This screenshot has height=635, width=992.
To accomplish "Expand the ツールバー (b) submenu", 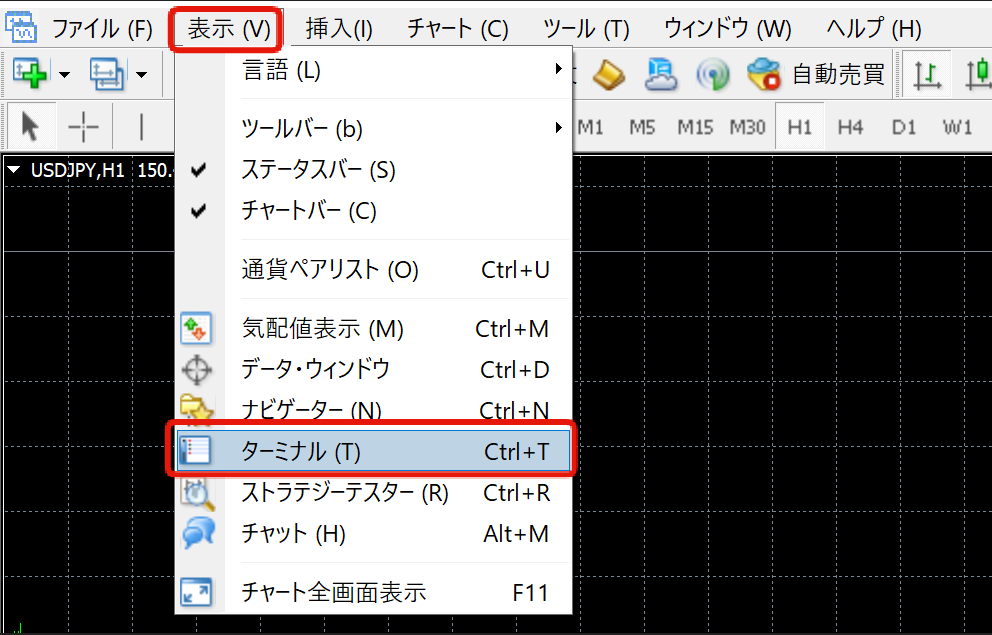I will click(375, 129).
